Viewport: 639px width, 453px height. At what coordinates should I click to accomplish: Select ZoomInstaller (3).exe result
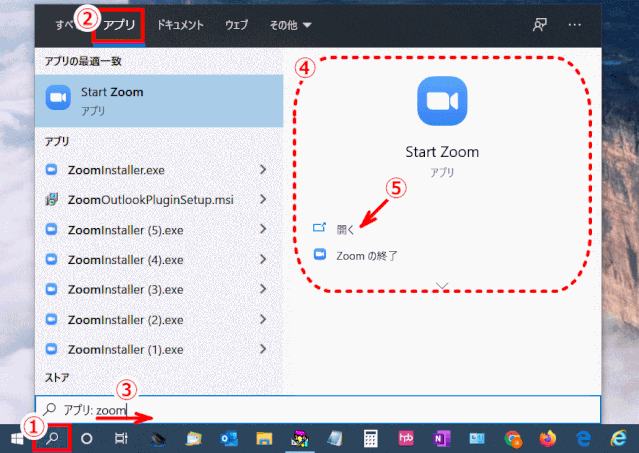159,289
